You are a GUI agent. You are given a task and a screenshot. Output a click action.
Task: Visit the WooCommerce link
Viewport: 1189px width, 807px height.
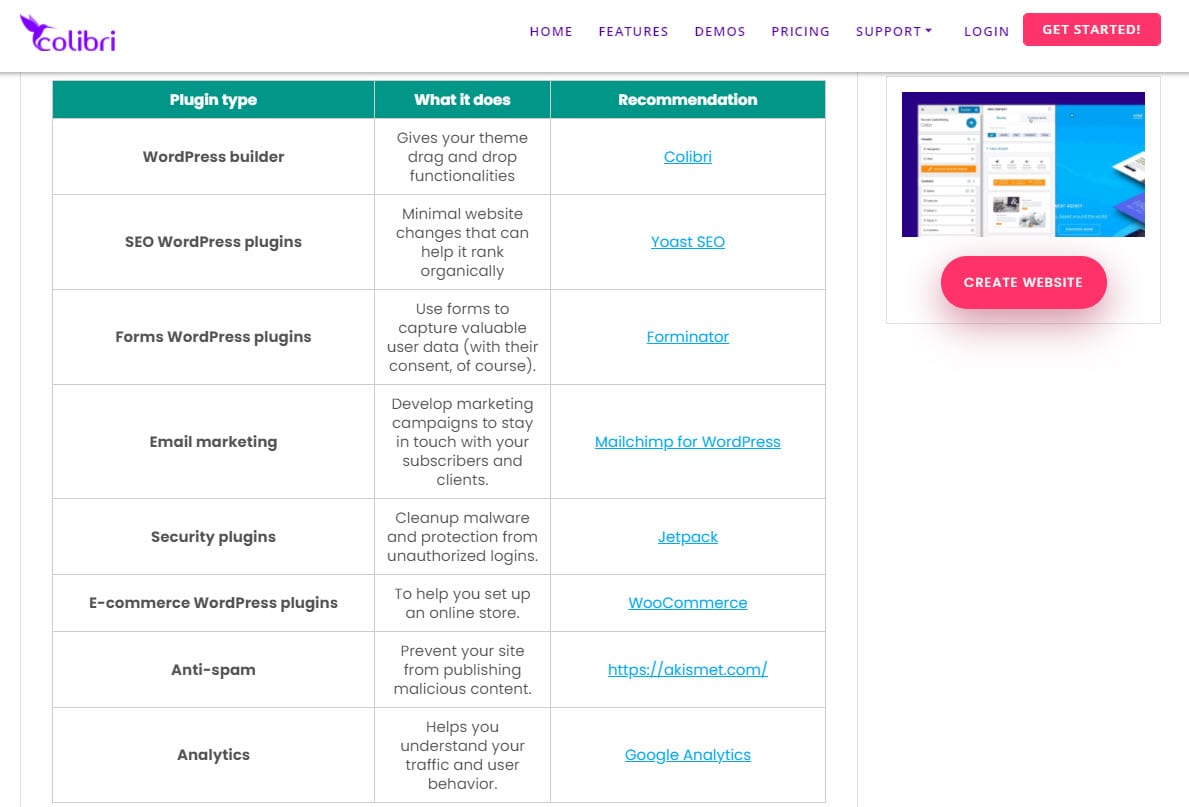point(687,602)
